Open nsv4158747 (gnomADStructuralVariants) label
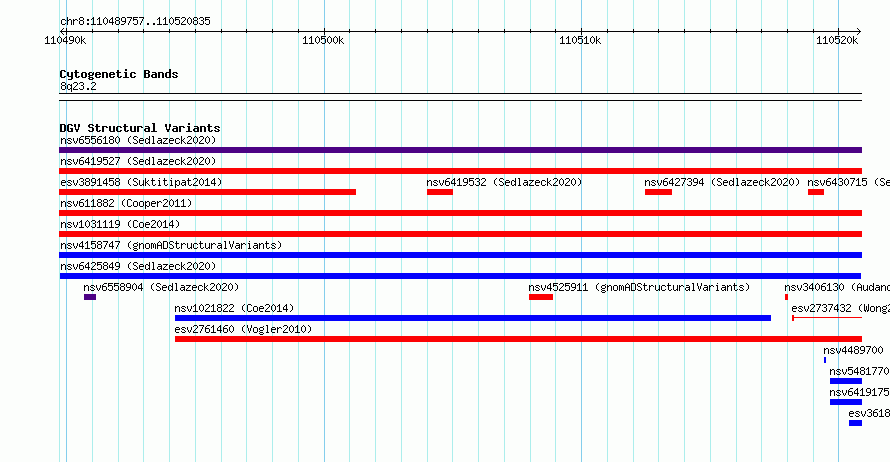 (171, 245)
